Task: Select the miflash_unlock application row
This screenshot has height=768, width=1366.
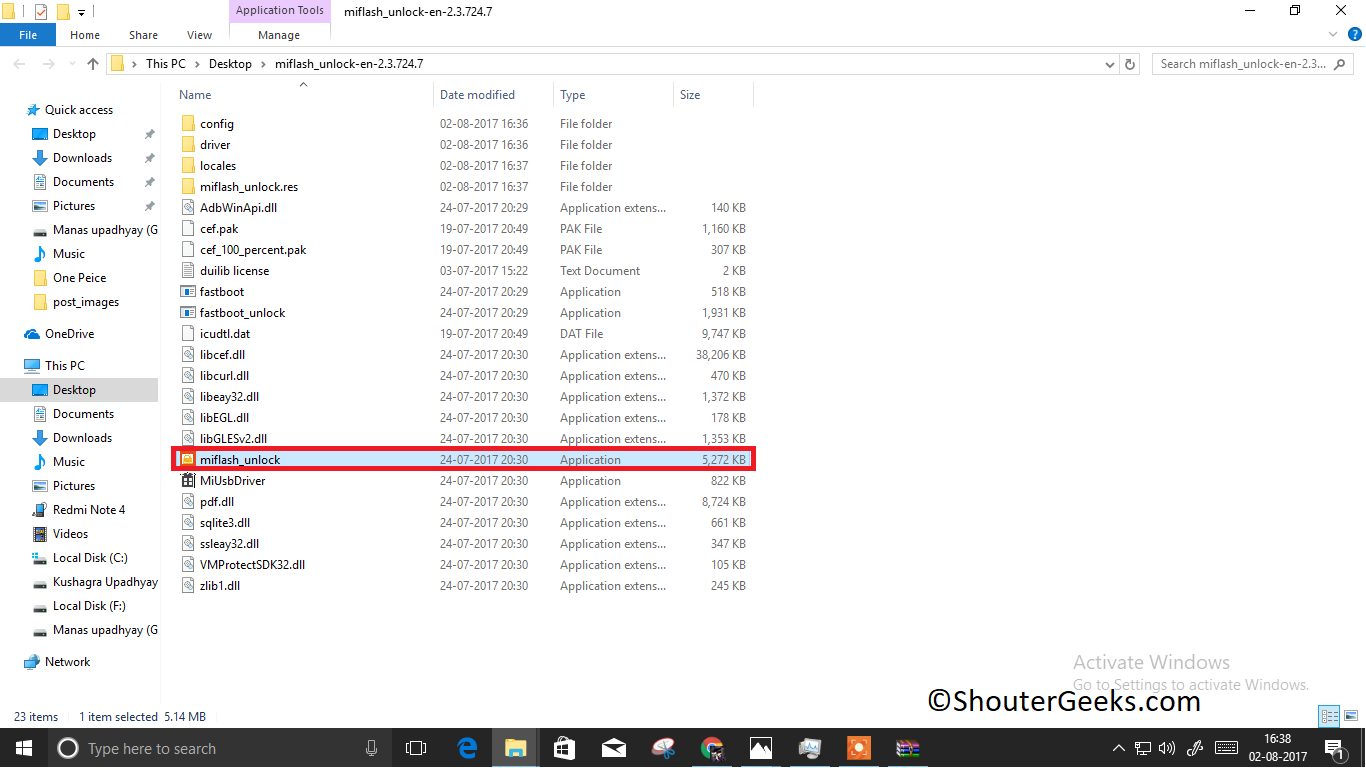Action: click(x=464, y=460)
